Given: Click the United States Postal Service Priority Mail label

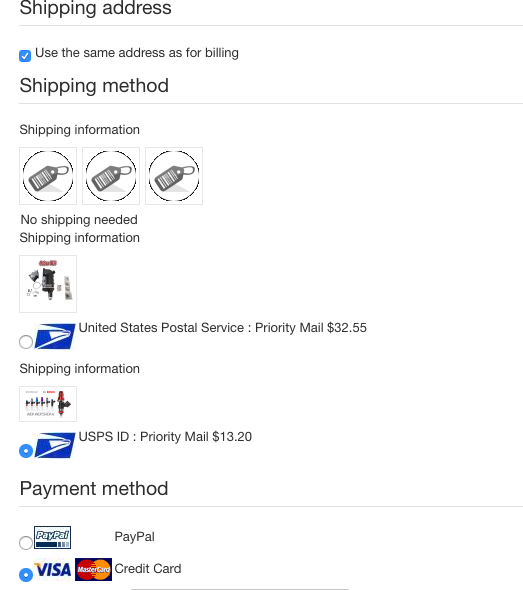Looking at the screenshot, I should tap(222, 328).
